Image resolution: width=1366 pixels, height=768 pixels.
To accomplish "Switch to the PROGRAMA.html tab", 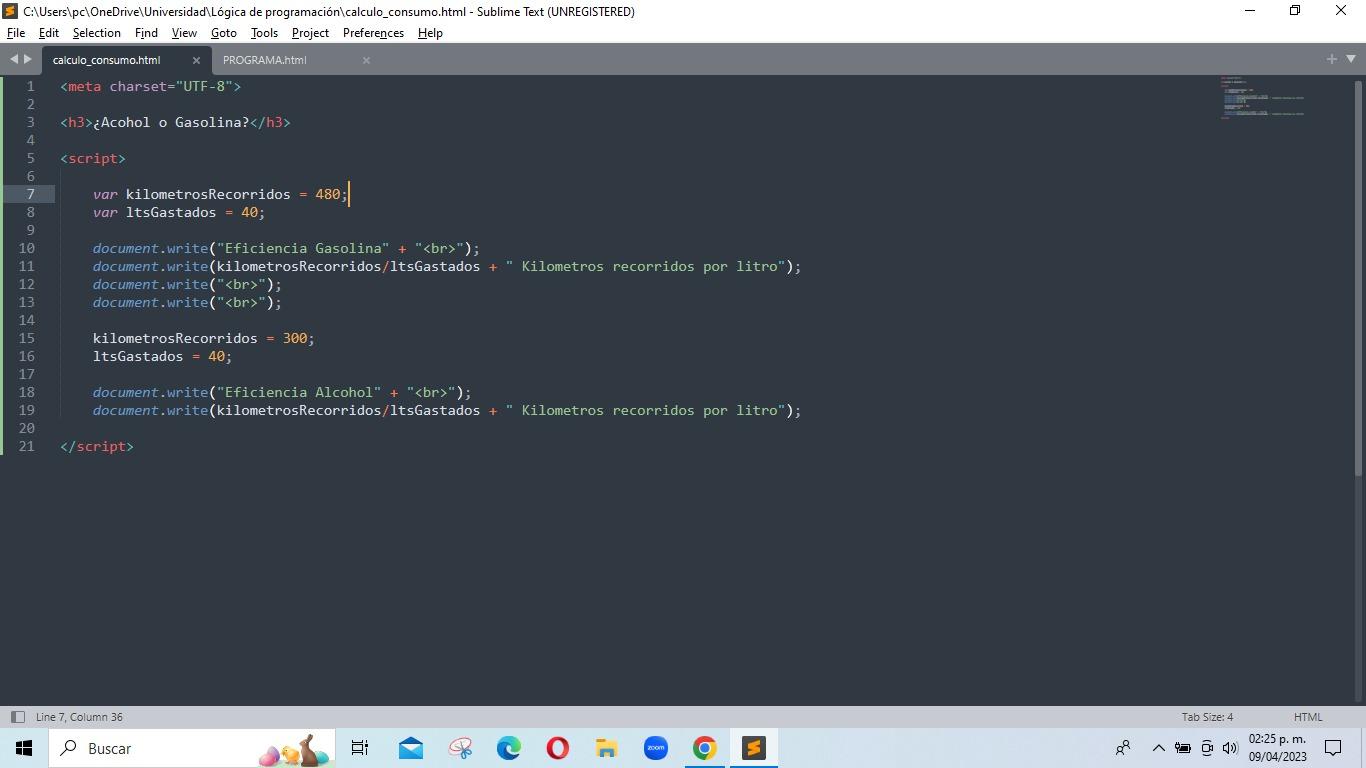I will (264, 60).
